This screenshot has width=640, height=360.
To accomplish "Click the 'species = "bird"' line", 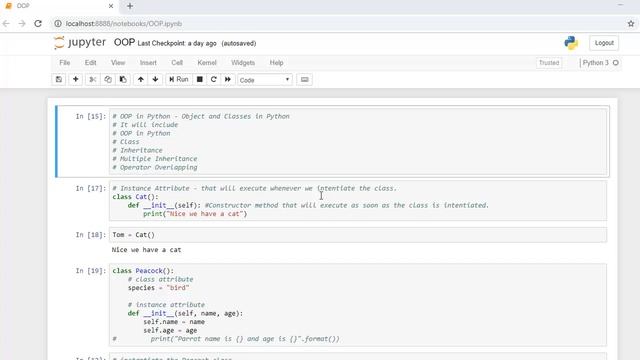I will click(x=158, y=288).
